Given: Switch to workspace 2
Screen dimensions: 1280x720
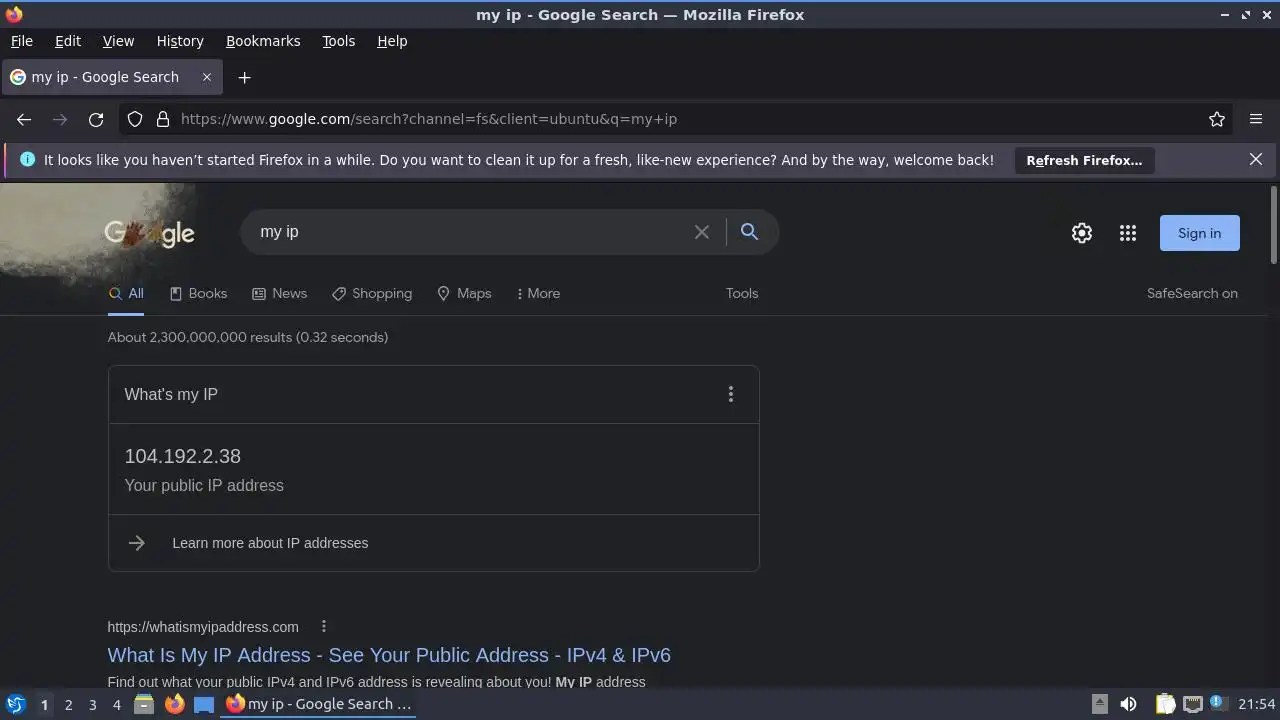Looking at the screenshot, I should [x=68, y=704].
